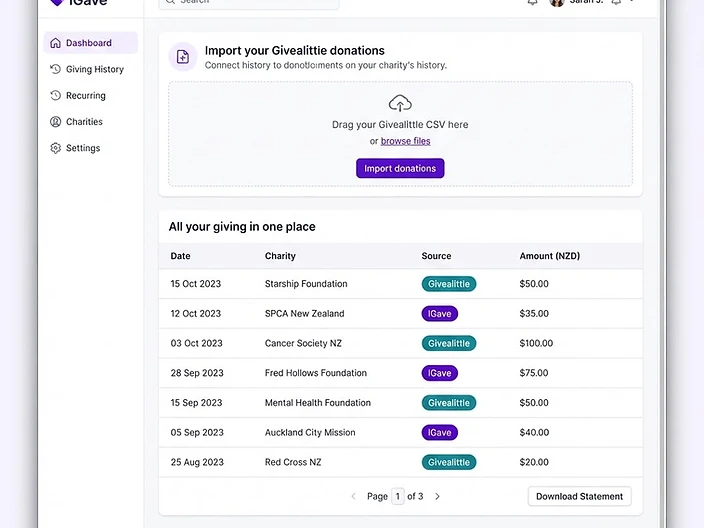This screenshot has width=704, height=528.
Task: Click the Amount (NZD) column header
Action: (x=550, y=256)
